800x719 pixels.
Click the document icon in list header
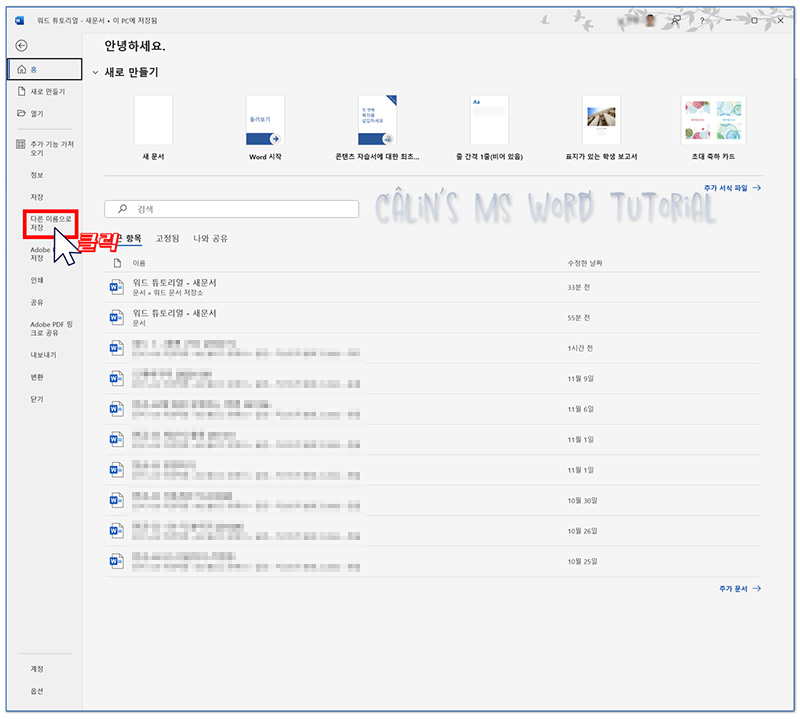click(x=117, y=263)
